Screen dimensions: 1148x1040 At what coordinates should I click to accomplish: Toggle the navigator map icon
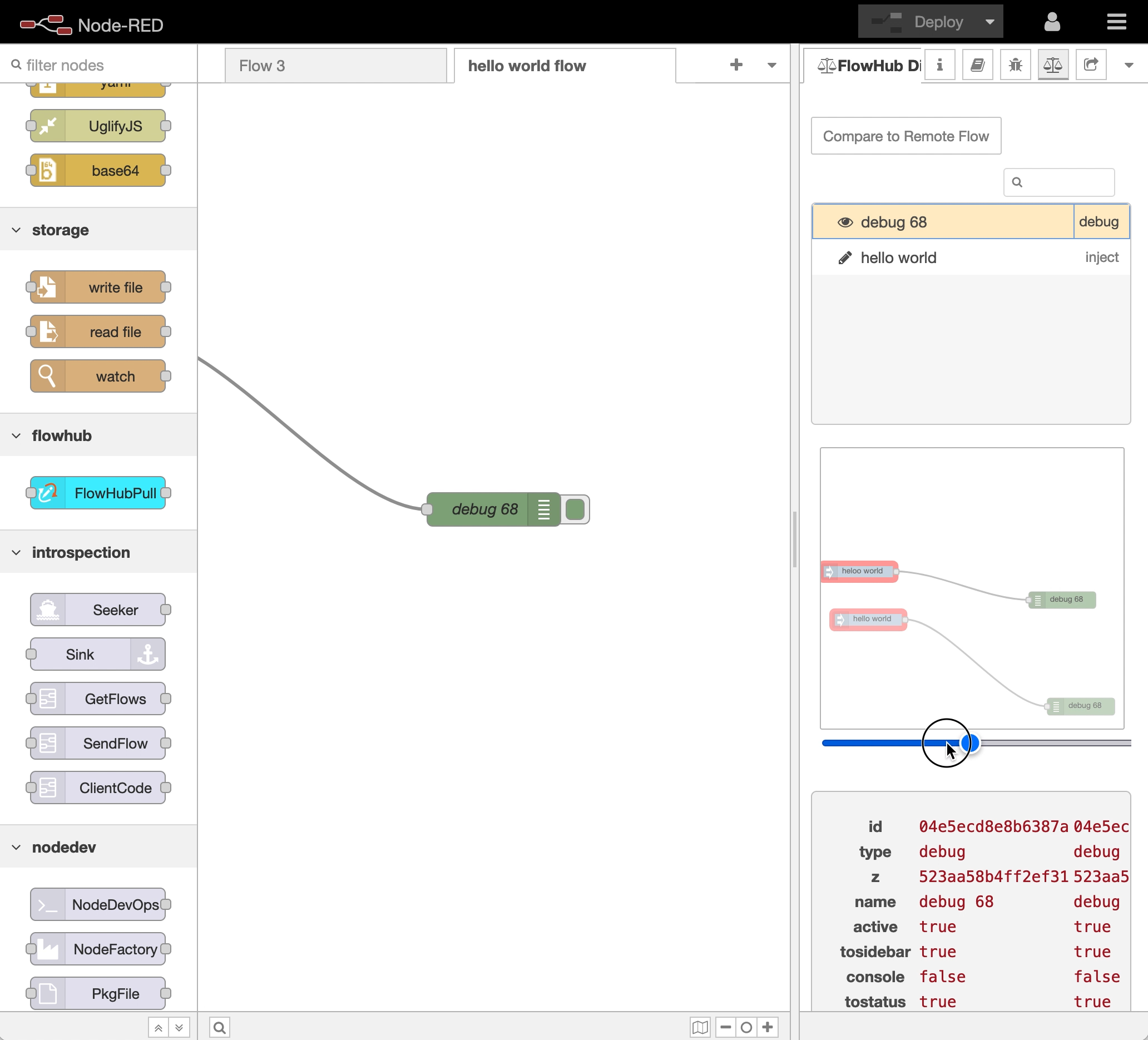700,1027
